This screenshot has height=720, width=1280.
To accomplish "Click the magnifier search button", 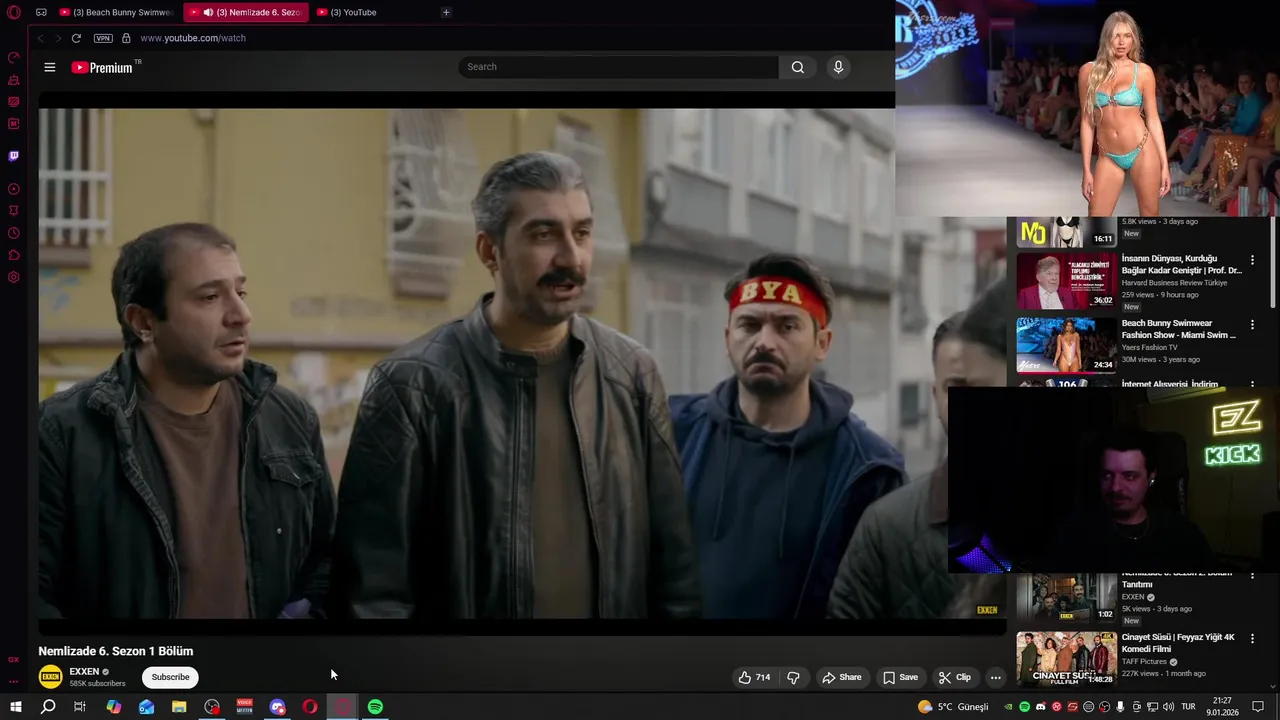I will (x=797, y=67).
